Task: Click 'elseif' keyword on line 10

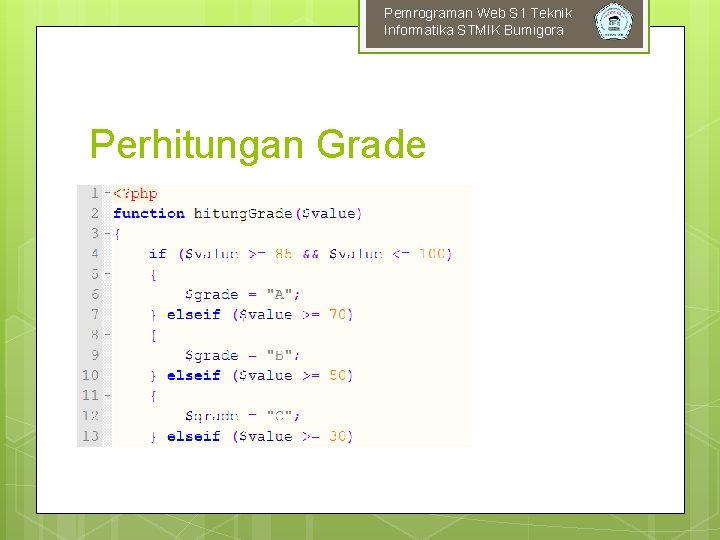Action: point(193,376)
